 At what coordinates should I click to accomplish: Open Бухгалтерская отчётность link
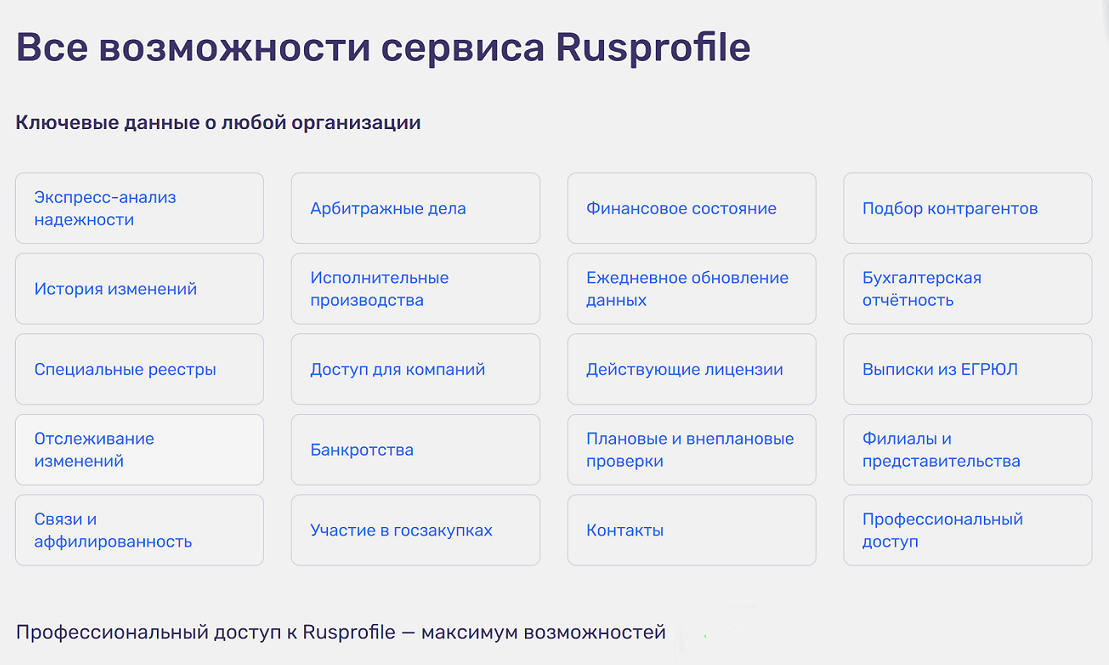click(968, 289)
